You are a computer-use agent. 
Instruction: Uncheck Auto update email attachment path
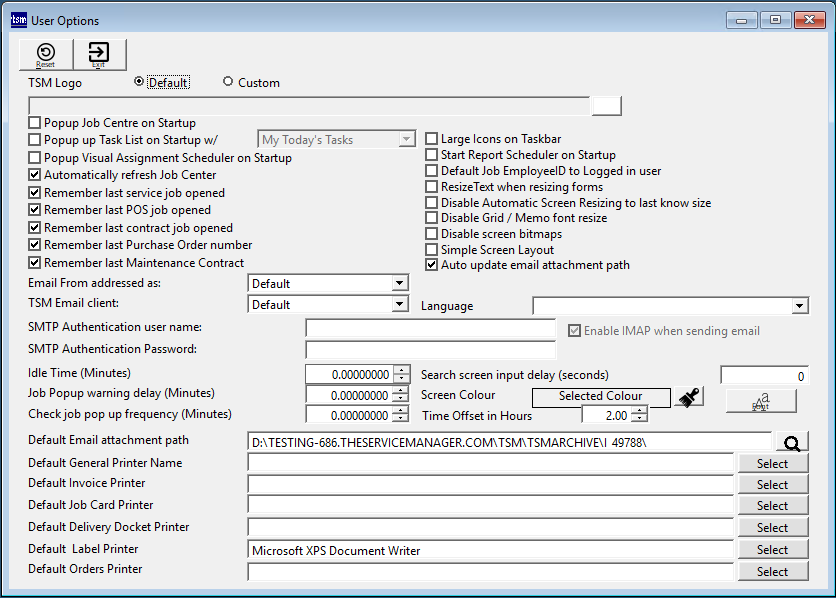pos(432,265)
